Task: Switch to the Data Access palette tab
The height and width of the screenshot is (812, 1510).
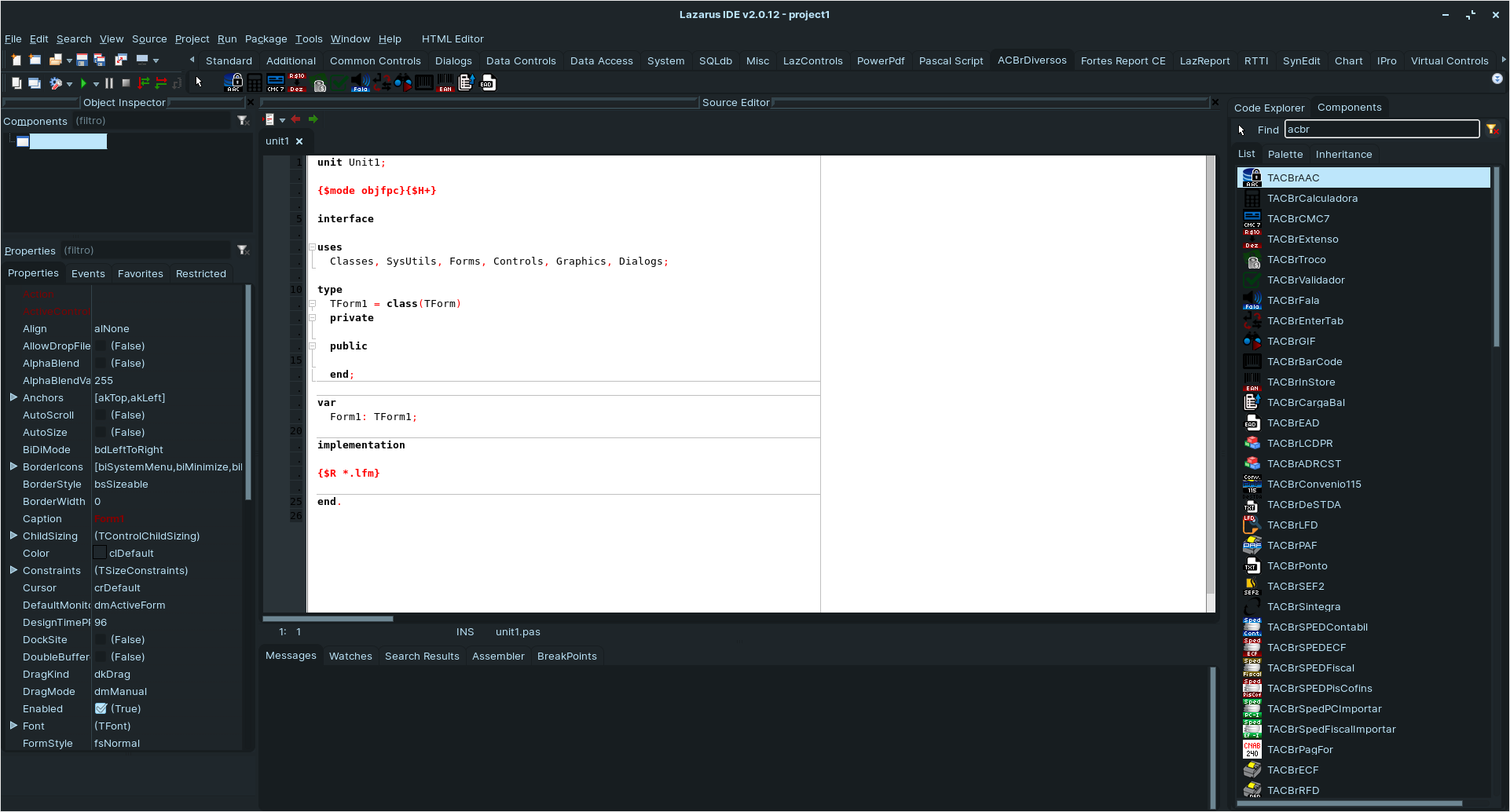Action: click(x=601, y=60)
